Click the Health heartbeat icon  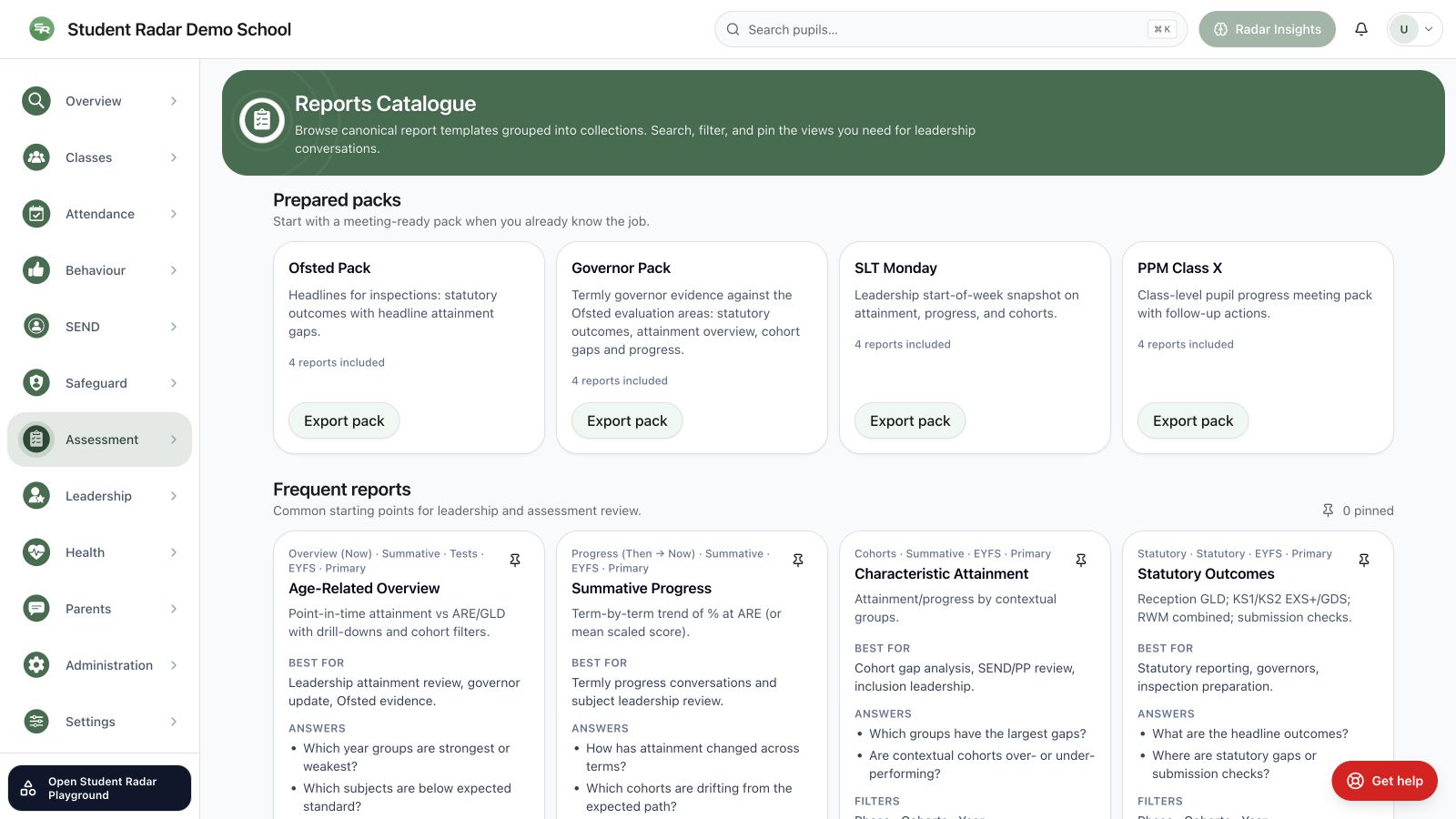[36, 552]
